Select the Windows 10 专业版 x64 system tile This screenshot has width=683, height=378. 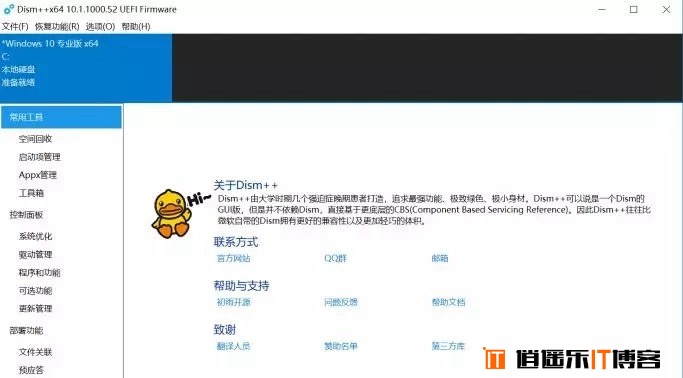tap(86, 68)
